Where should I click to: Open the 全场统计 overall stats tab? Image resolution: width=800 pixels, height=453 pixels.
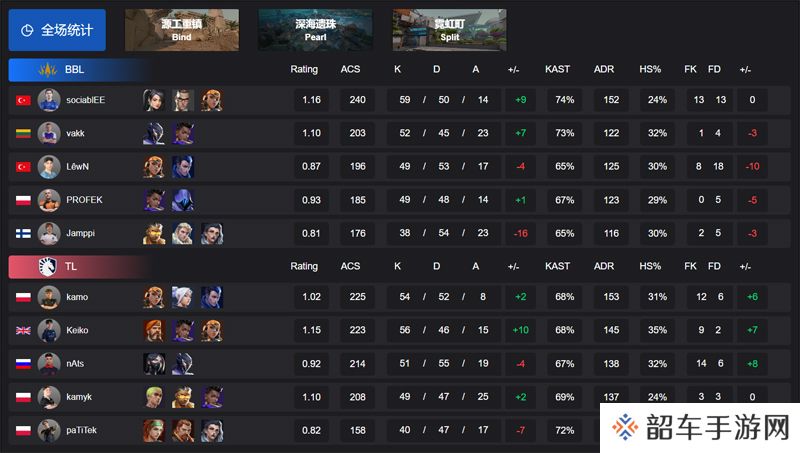[x=57, y=30]
